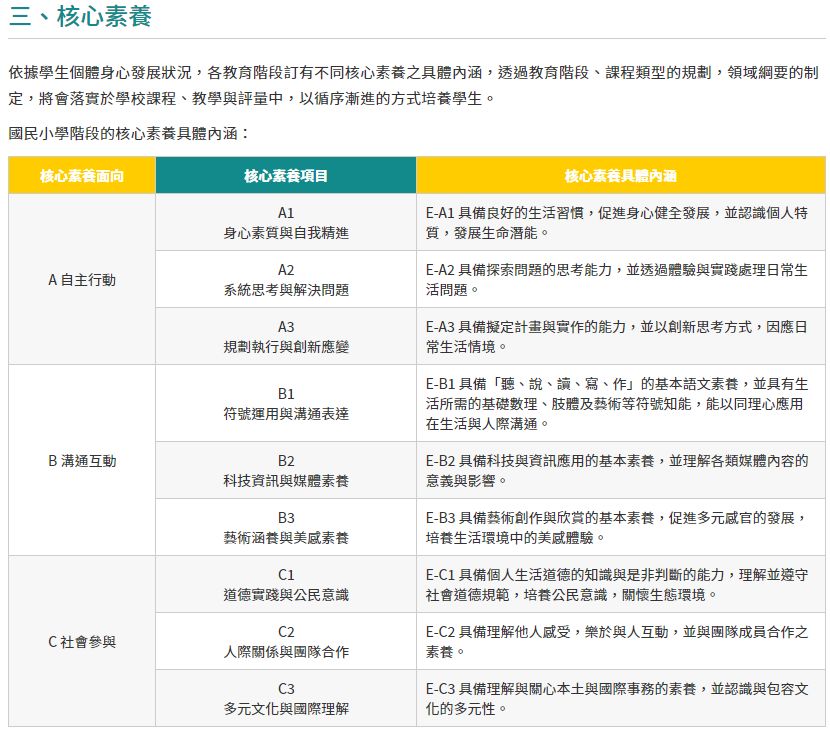Select the C 社會參與 category cell
Image resolution: width=830 pixels, height=731 pixels.
coord(82,641)
